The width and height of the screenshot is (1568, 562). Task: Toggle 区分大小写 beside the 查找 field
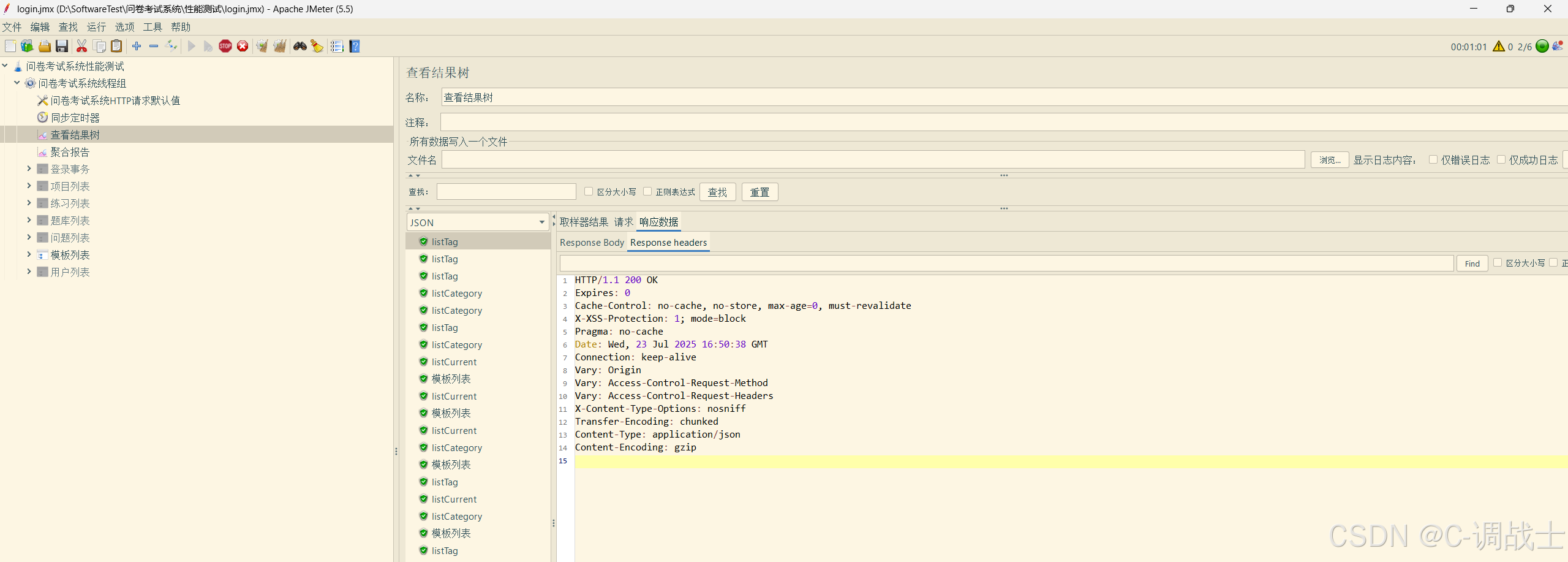tap(588, 192)
